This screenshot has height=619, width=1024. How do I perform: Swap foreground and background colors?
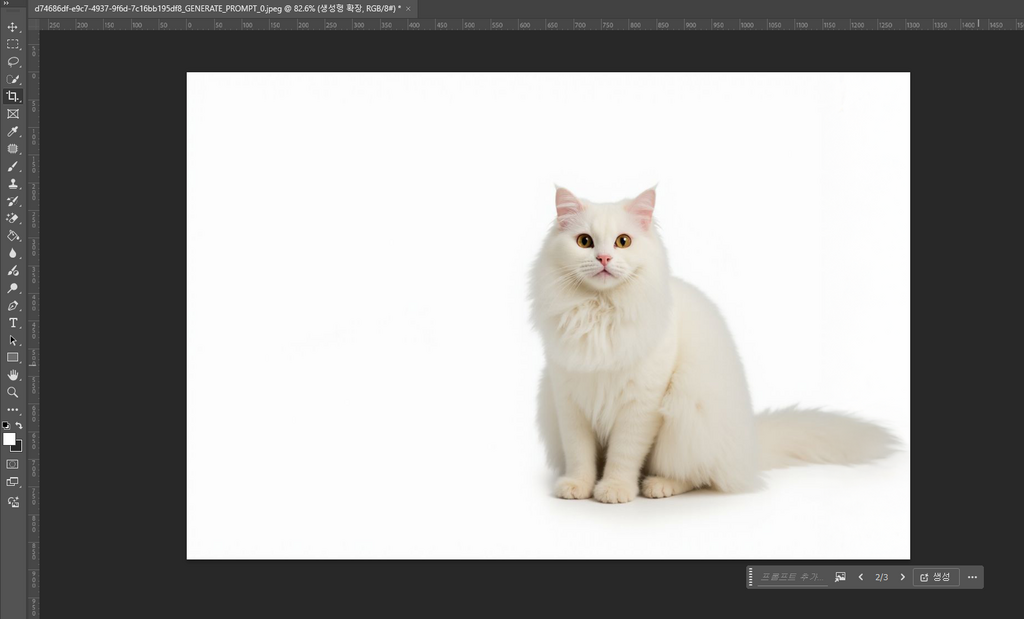point(19,425)
